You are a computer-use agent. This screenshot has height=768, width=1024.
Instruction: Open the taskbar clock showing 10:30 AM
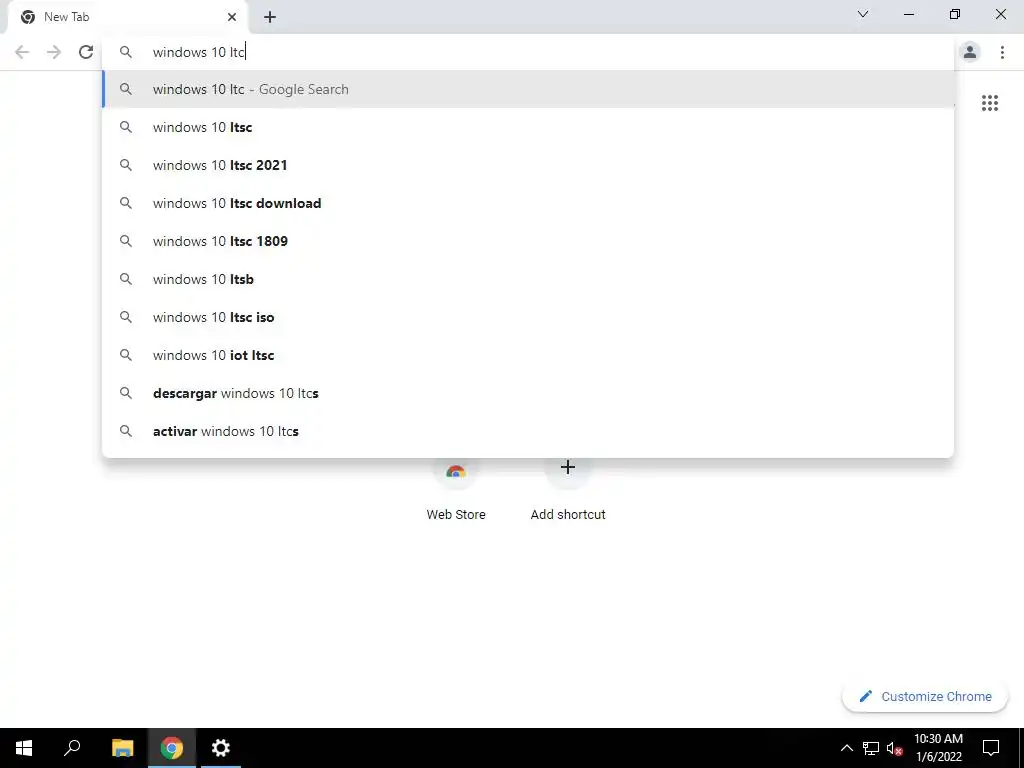tap(938, 748)
